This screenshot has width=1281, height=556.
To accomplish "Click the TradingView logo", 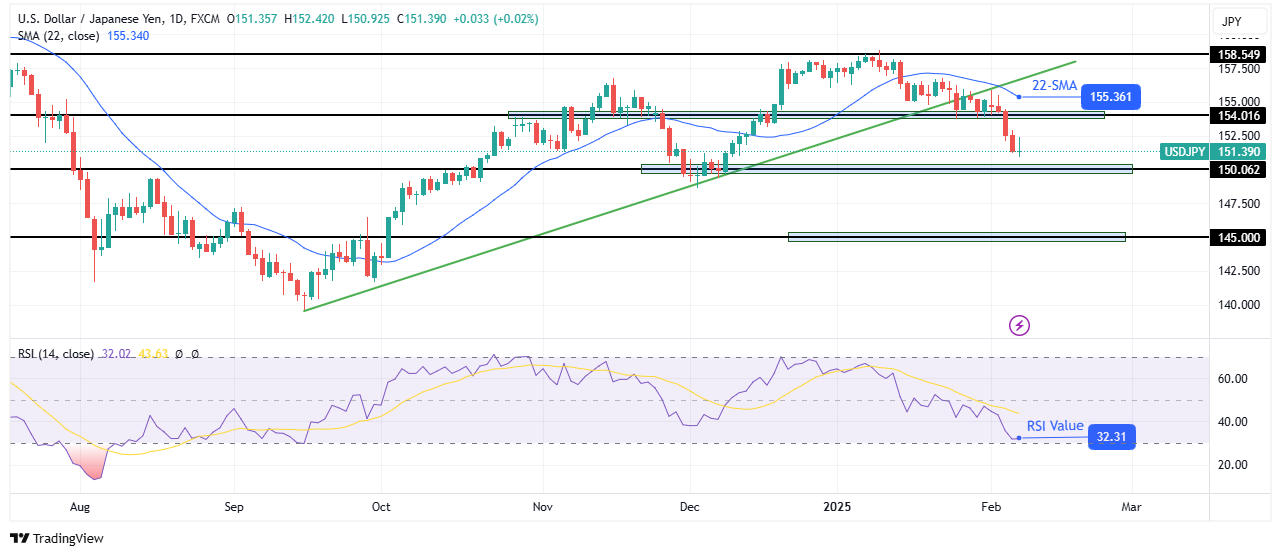I will pyautogui.click(x=56, y=538).
